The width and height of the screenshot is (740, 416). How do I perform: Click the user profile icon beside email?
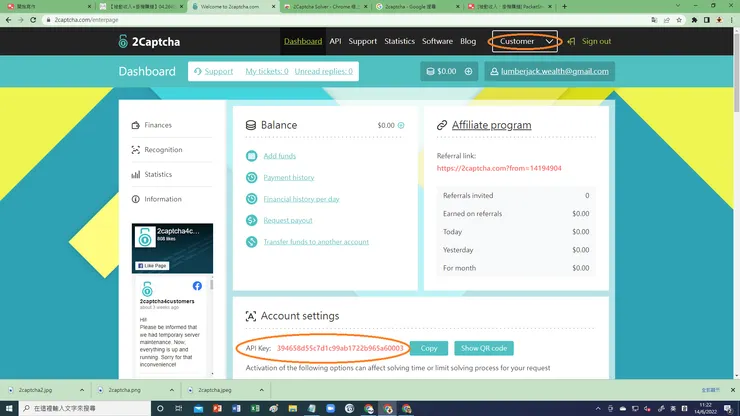click(494, 71)
